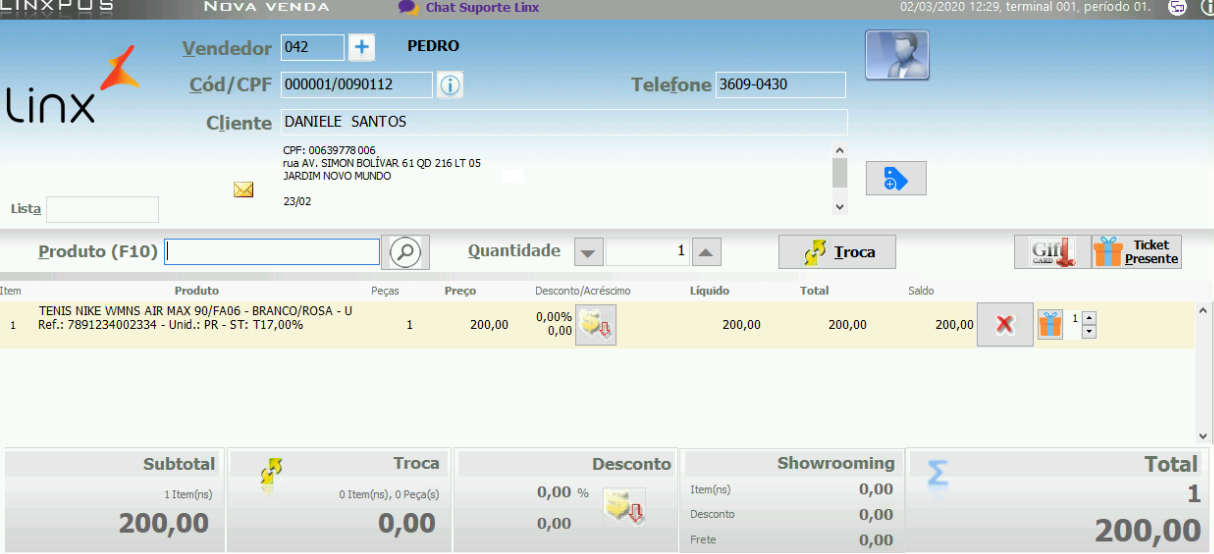This screenshot has width=1214, height=554.
Task: Click the Líquido column header
Action: (709, 291)
